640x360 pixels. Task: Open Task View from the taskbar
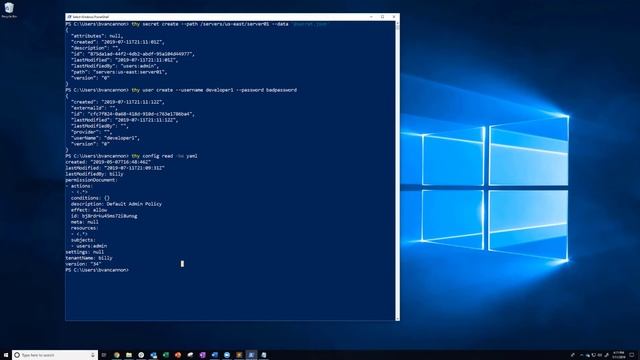coord(104,355)
